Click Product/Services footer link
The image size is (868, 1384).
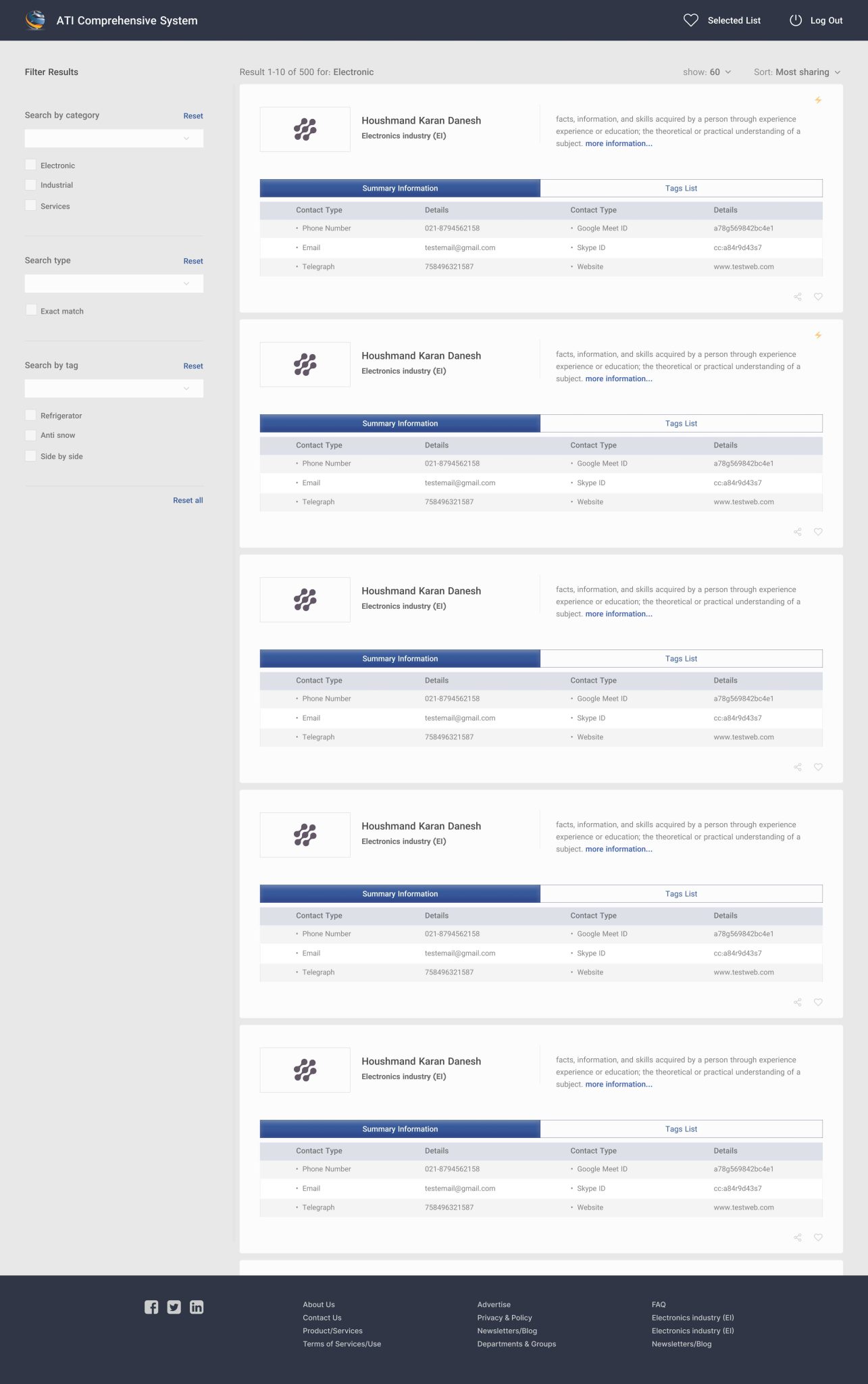coord(332,1331)
